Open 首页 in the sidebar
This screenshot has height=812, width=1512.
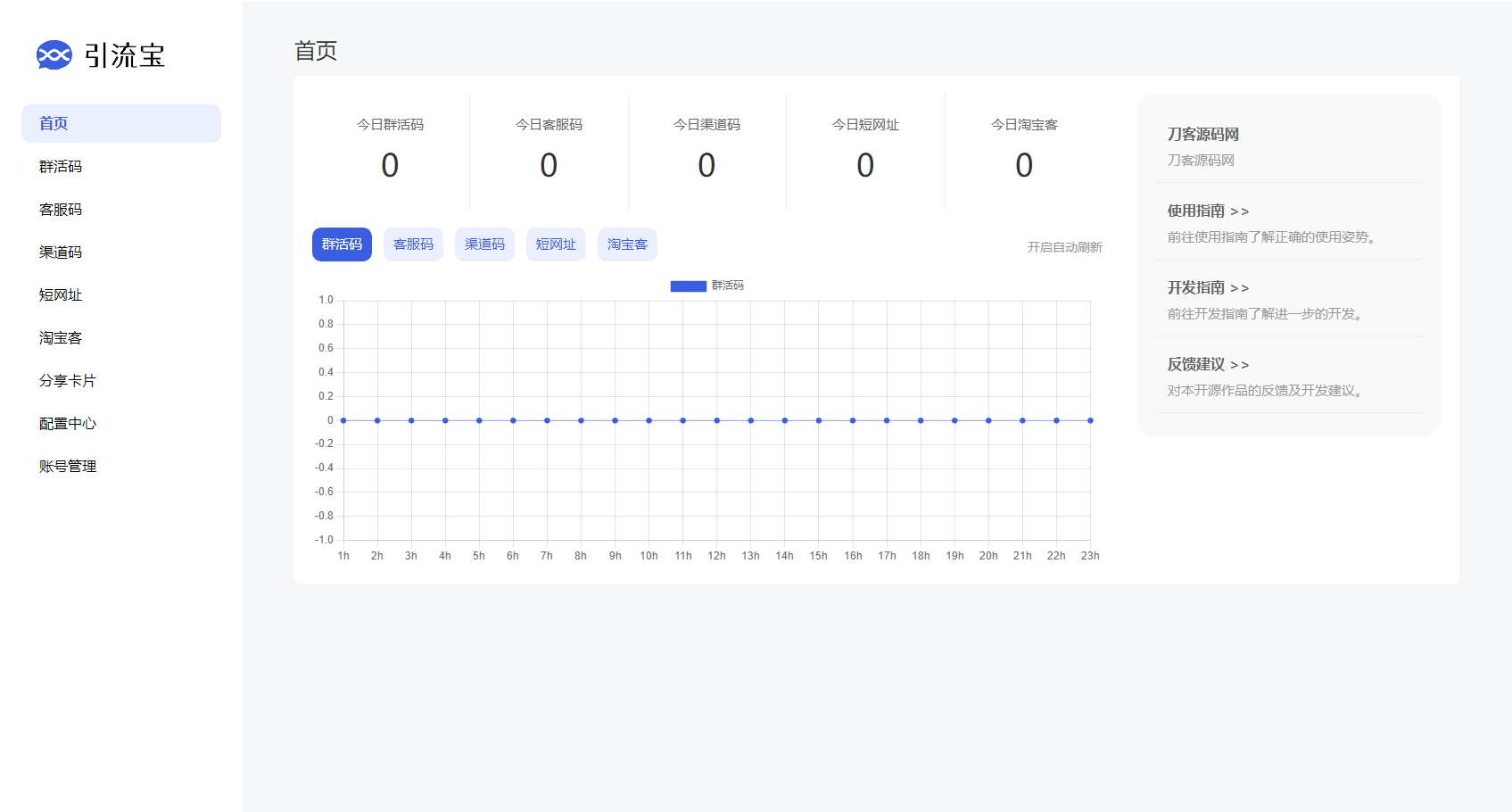(54, 124)
